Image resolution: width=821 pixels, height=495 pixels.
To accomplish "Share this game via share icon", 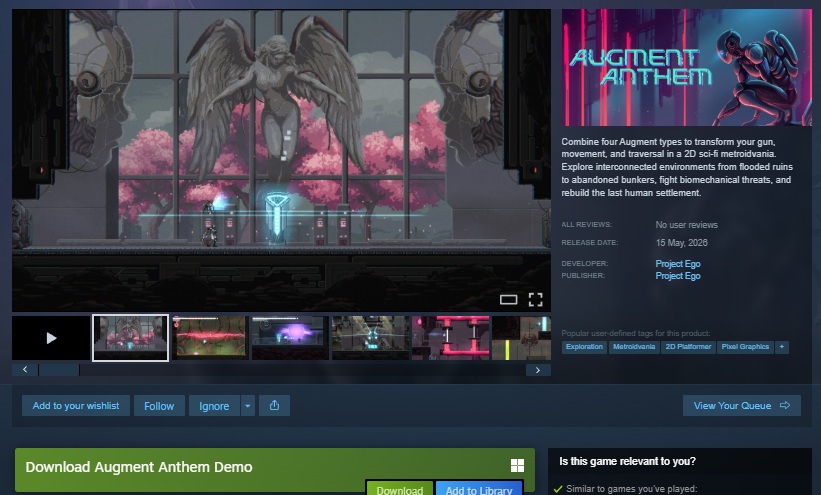I will click(274, 405).
